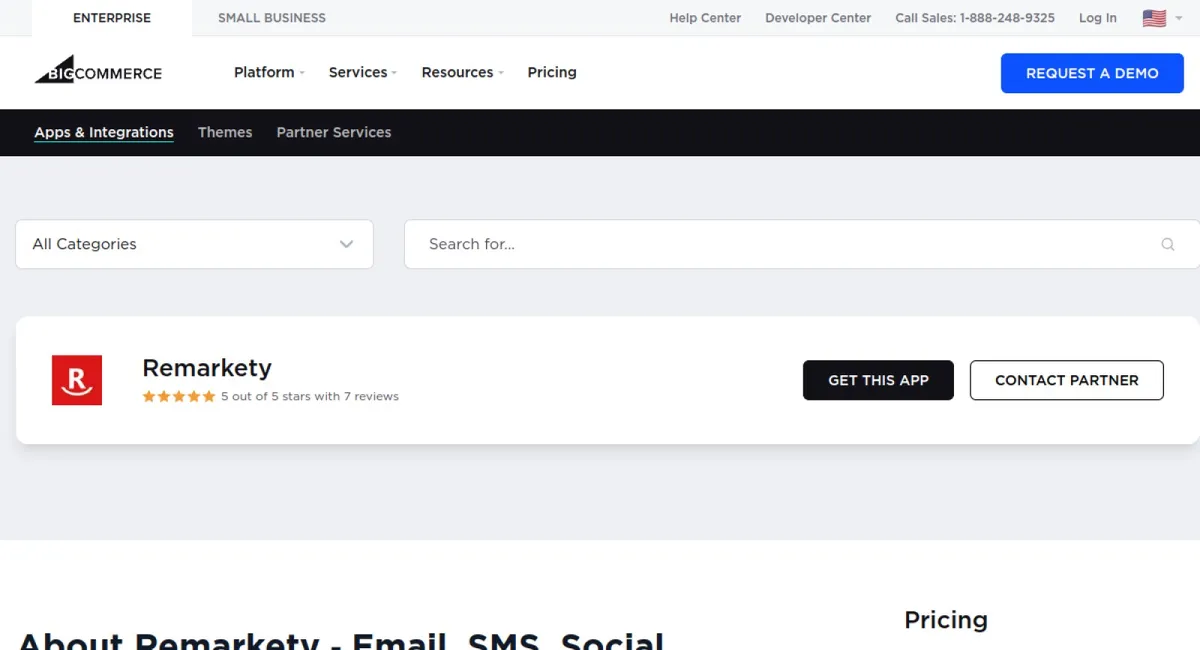Image resolution: width=1200 pixels, height=650 pixels.
Task: Expand the Resources menu
Action: tap(462, 72)
